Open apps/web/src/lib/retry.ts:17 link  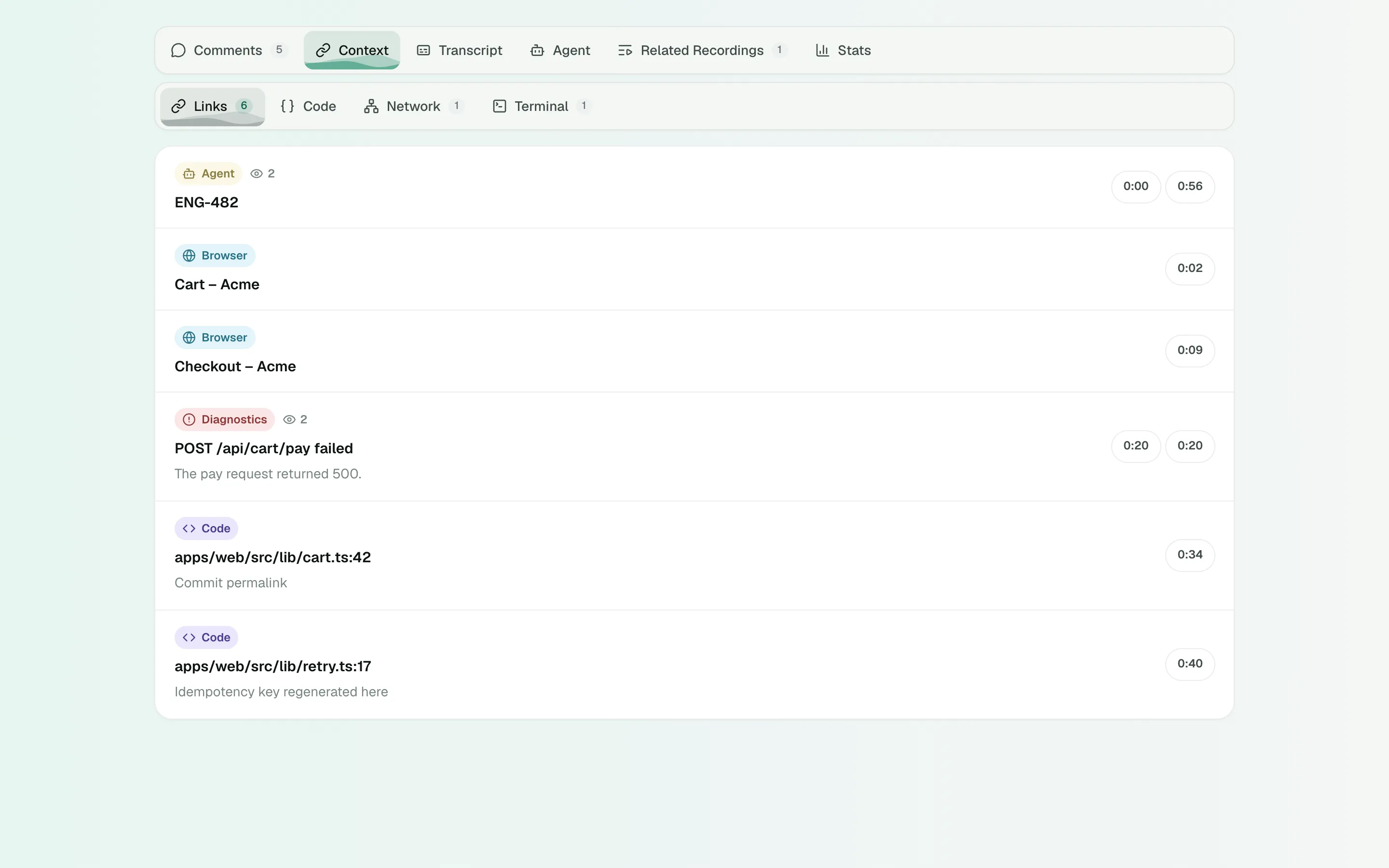[272, 666]
